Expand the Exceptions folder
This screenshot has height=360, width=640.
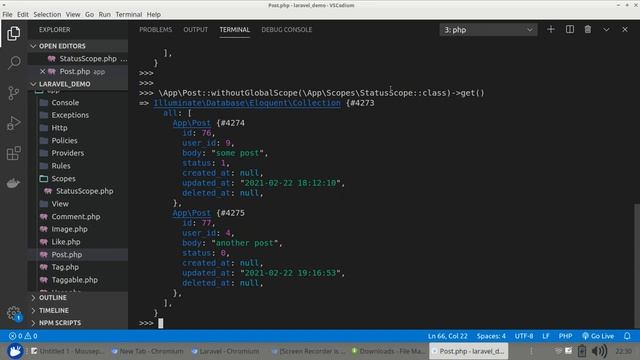point(70,115)
